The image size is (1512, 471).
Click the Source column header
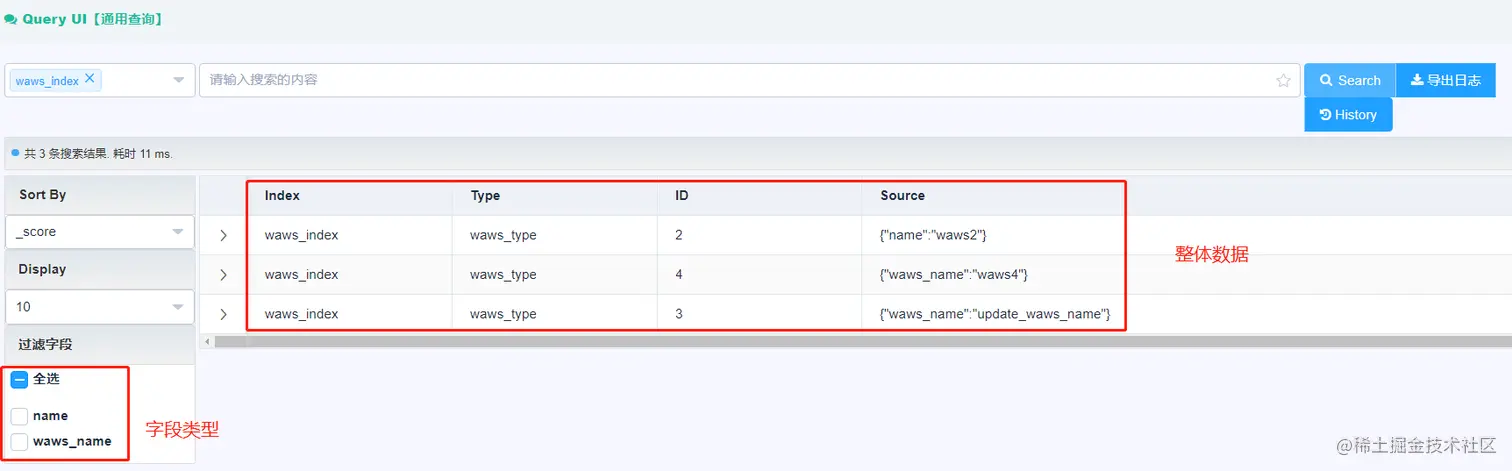point(902,196)
